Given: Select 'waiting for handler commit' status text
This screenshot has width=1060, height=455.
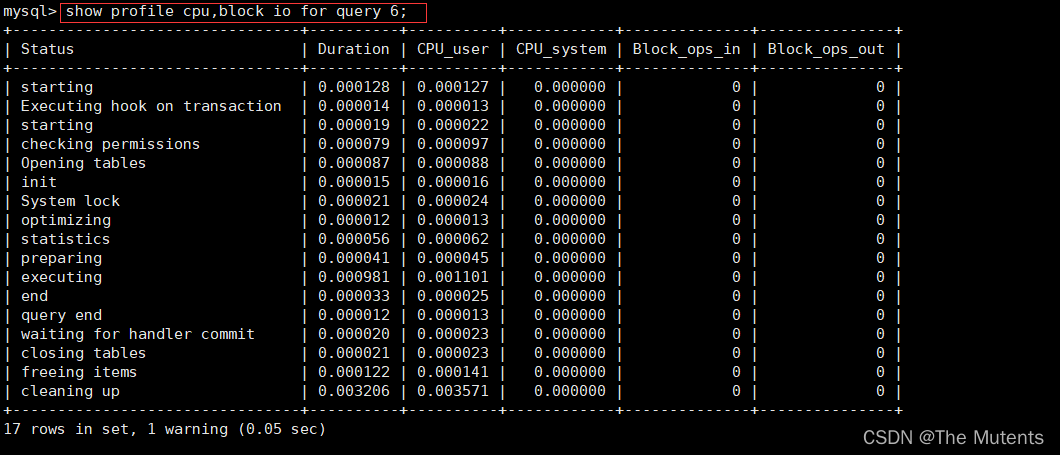Looking at the screenshot, I should [138, 334].
